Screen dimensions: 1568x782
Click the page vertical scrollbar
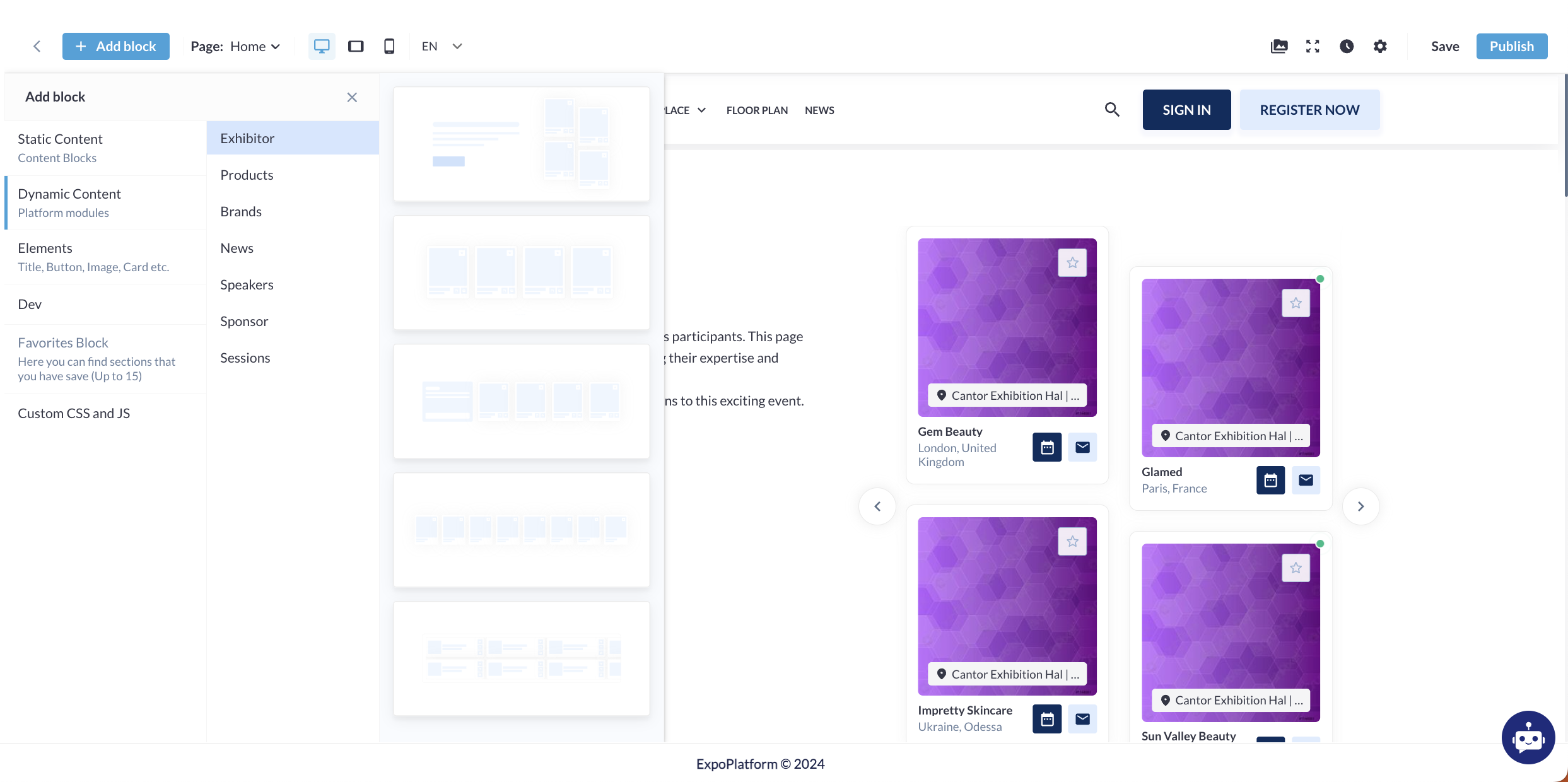1565,135
